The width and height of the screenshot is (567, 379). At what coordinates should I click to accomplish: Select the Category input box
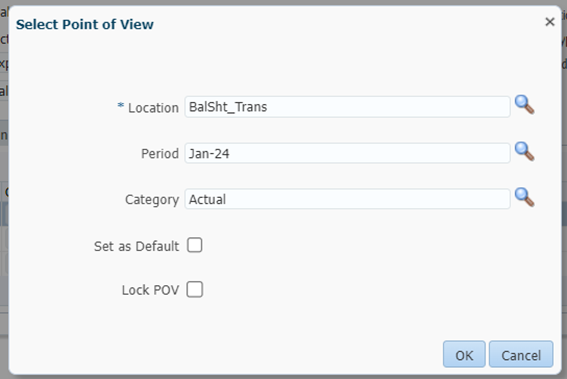347,199
